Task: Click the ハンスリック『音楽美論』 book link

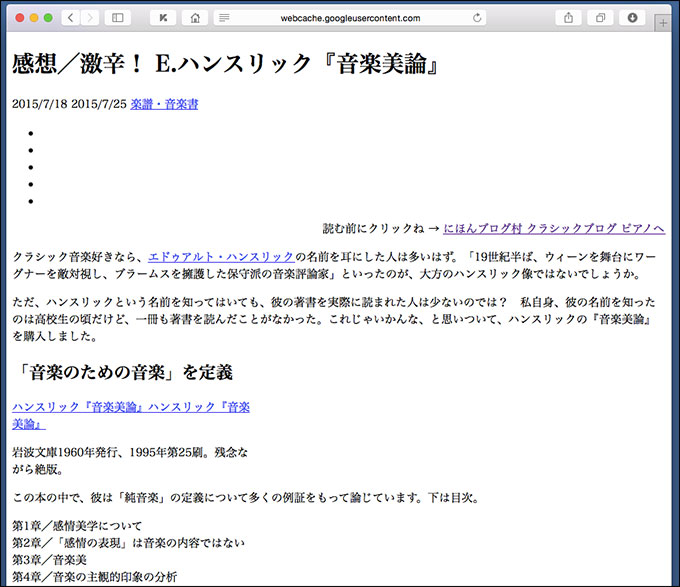Action: point(131,415)
